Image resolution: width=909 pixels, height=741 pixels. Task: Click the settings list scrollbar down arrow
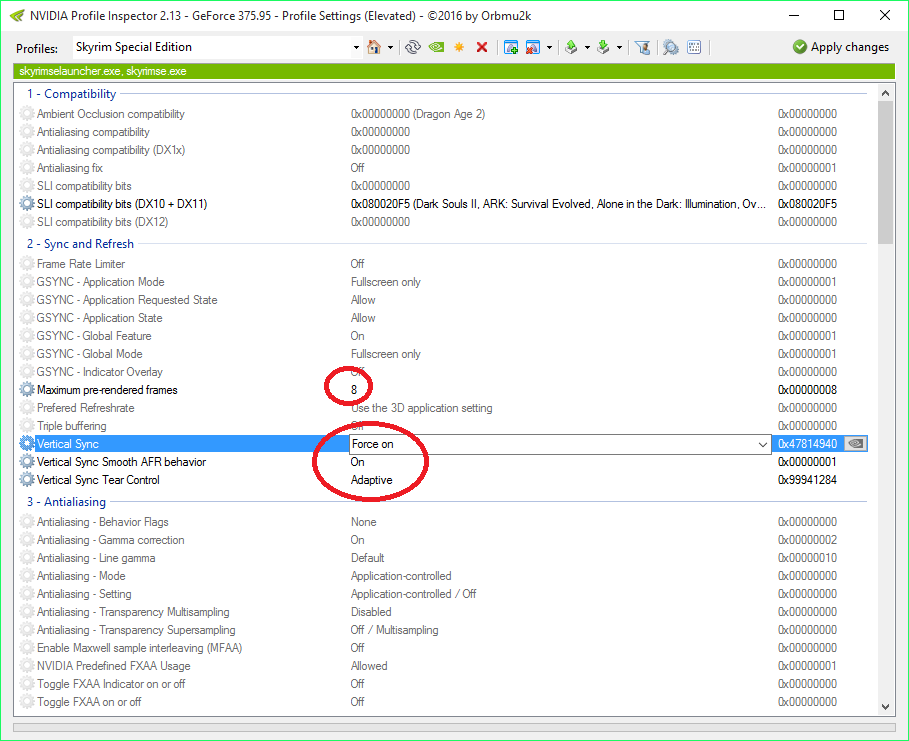click(x=885, y=706)
